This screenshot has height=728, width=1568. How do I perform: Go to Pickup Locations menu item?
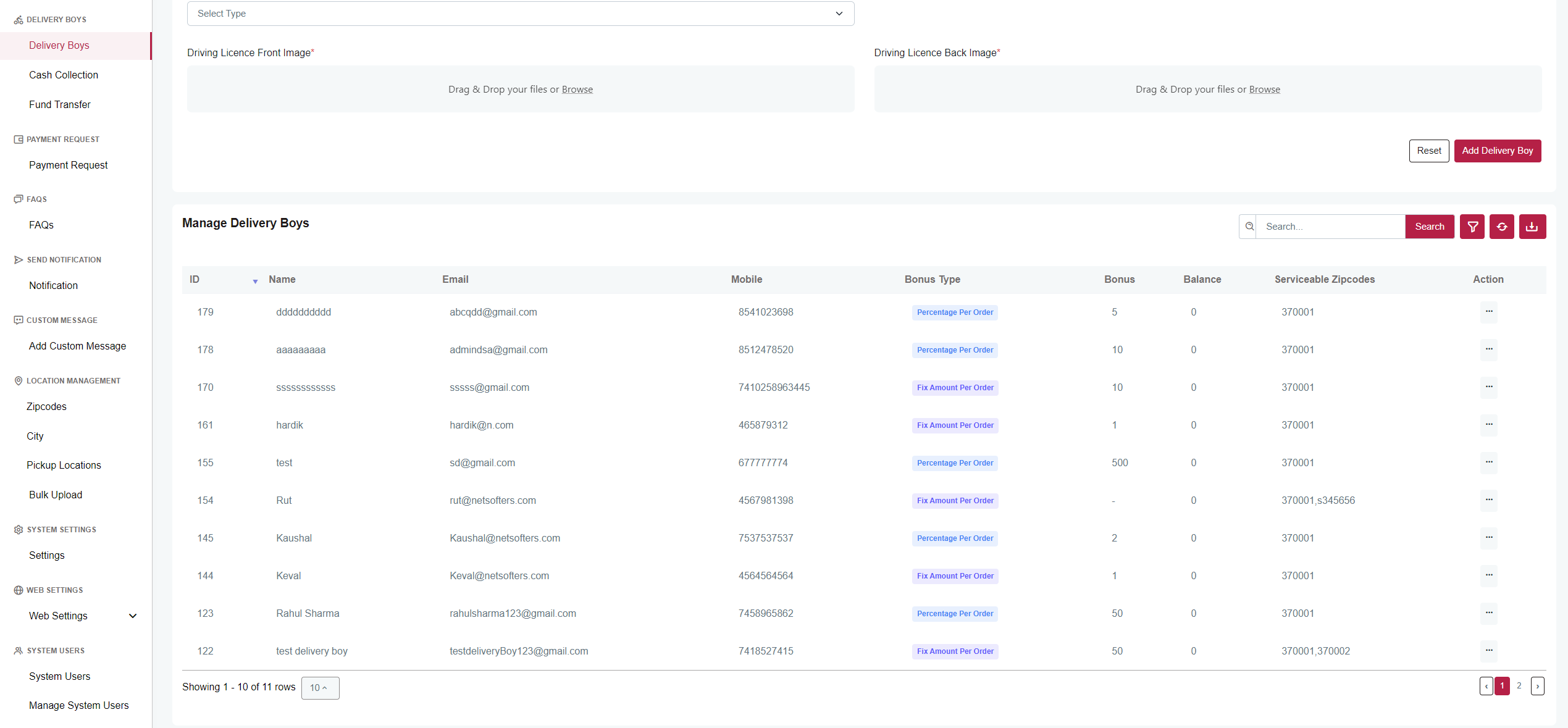click(64, 465)
